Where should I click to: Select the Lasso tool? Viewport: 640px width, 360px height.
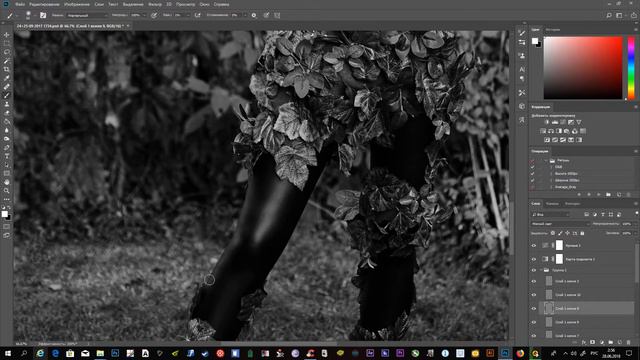(7, 52)
